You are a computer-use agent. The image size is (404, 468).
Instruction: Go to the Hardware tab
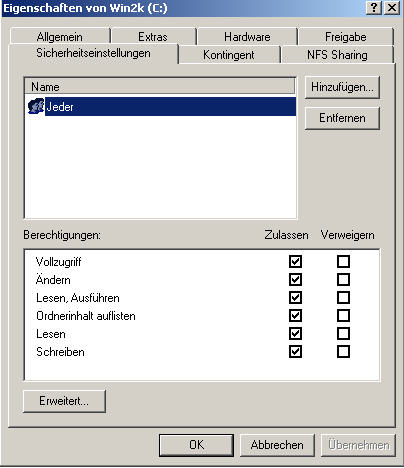247,37
